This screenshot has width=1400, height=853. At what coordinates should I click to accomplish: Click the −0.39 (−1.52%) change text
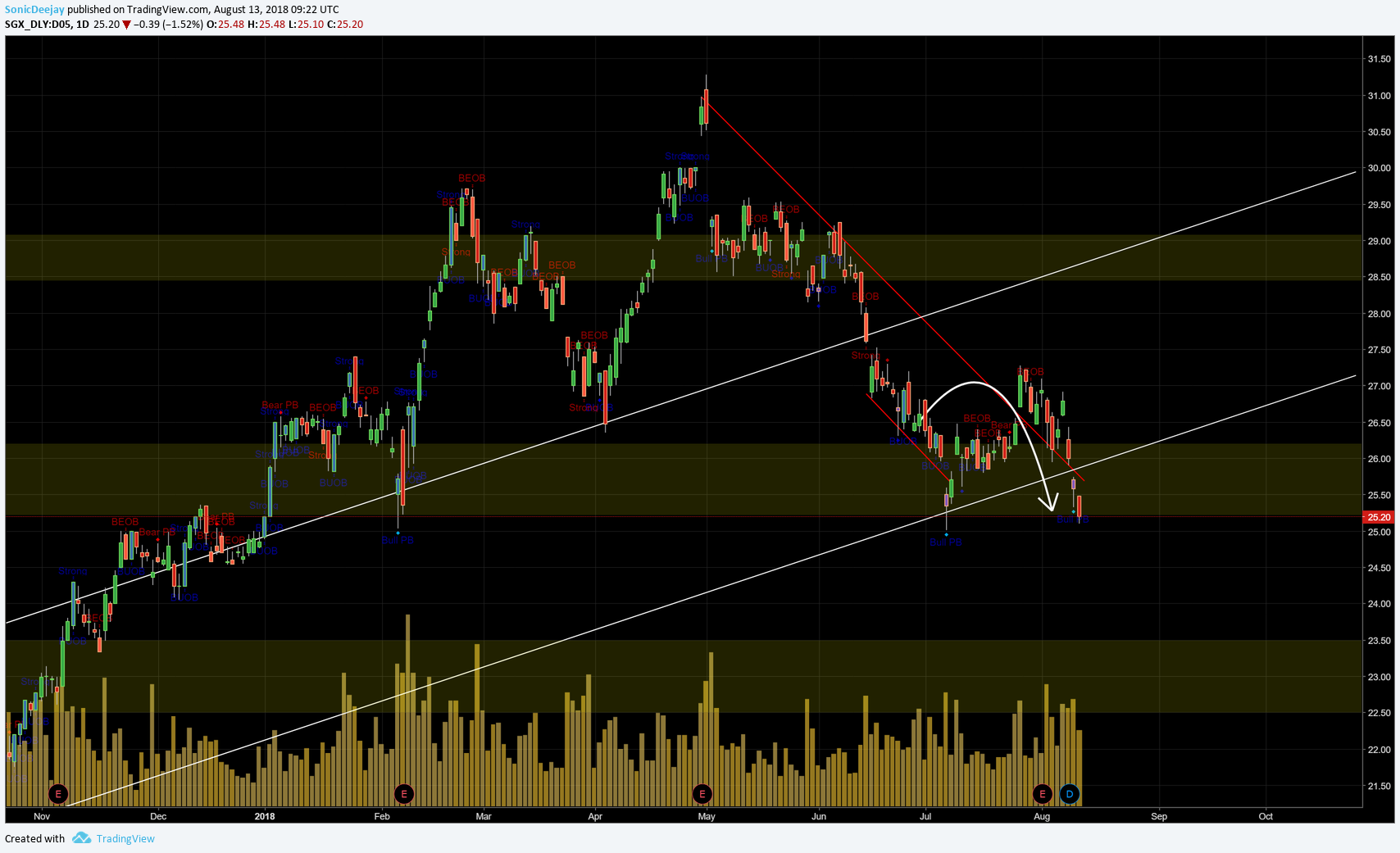[x=168, y=25]
